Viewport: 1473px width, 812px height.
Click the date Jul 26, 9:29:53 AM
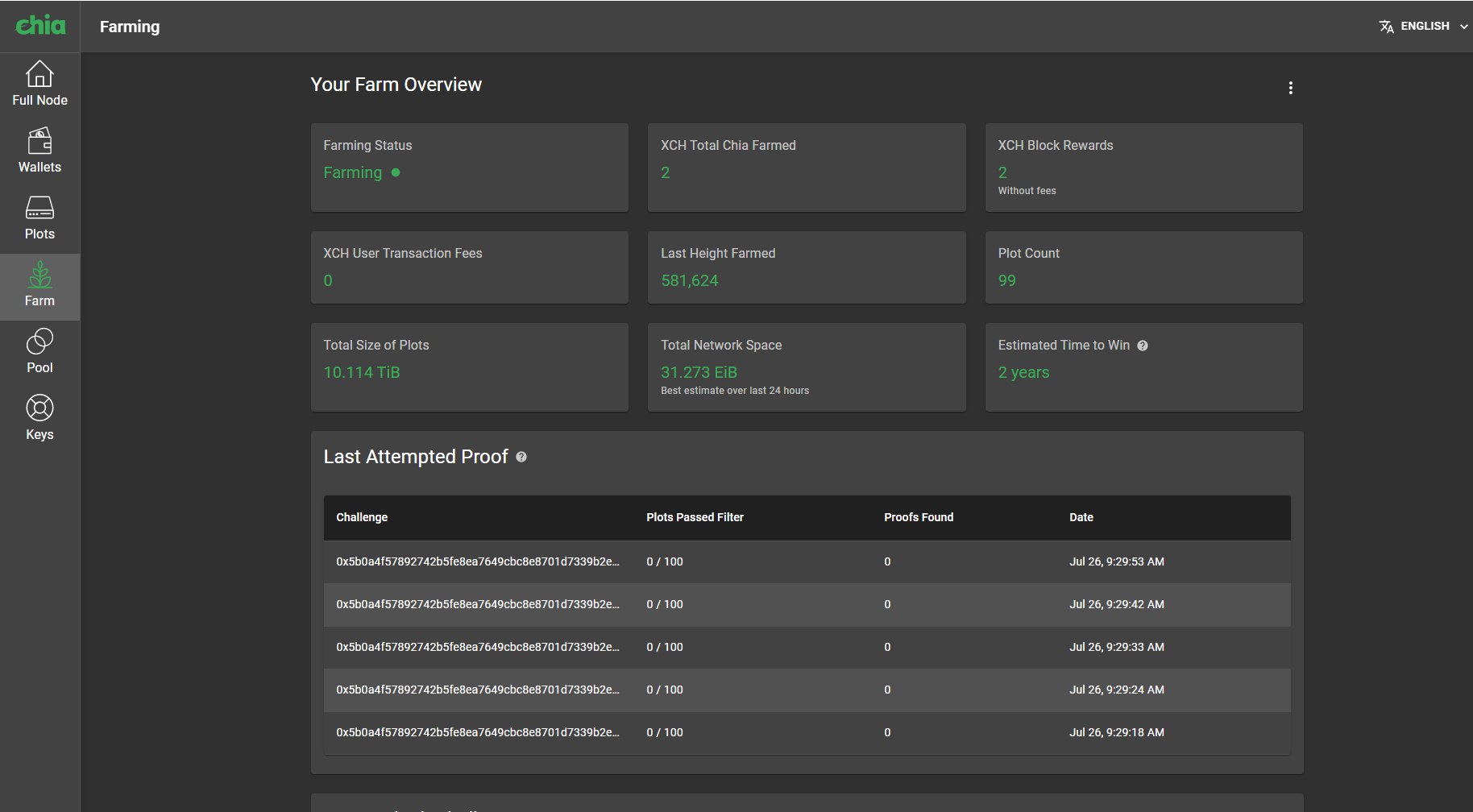1117,561
